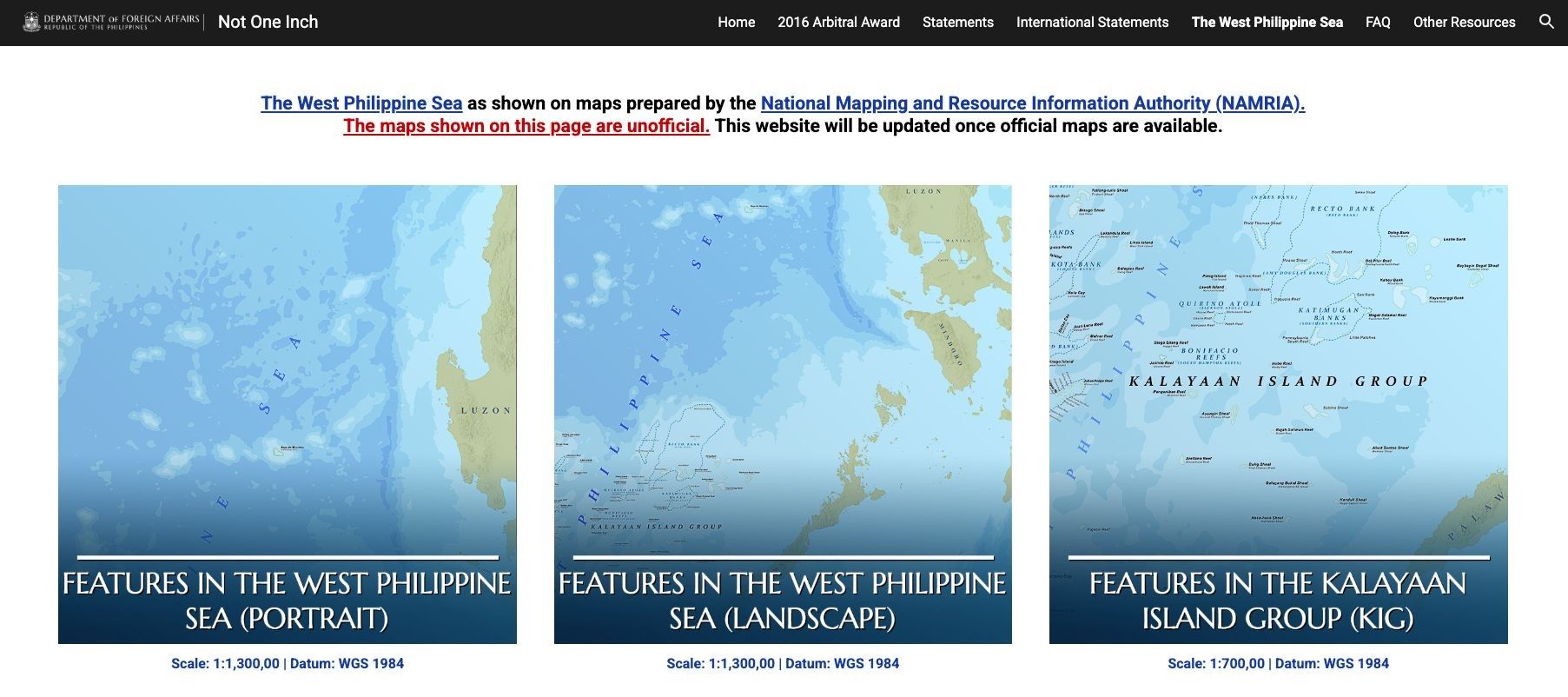
Task: Open the FAQ menu item
Action: 1378,23
